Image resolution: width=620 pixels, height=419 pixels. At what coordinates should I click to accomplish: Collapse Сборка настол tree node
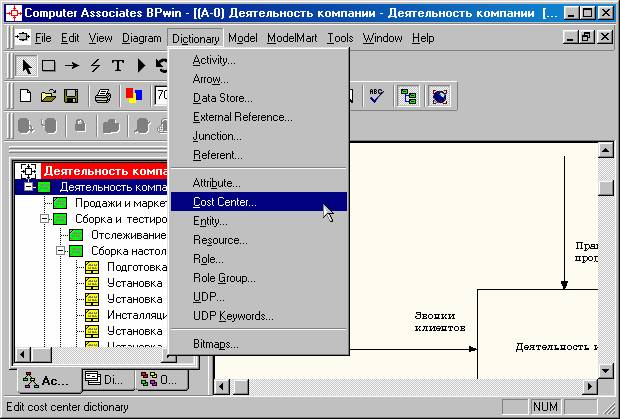point(60,251)
